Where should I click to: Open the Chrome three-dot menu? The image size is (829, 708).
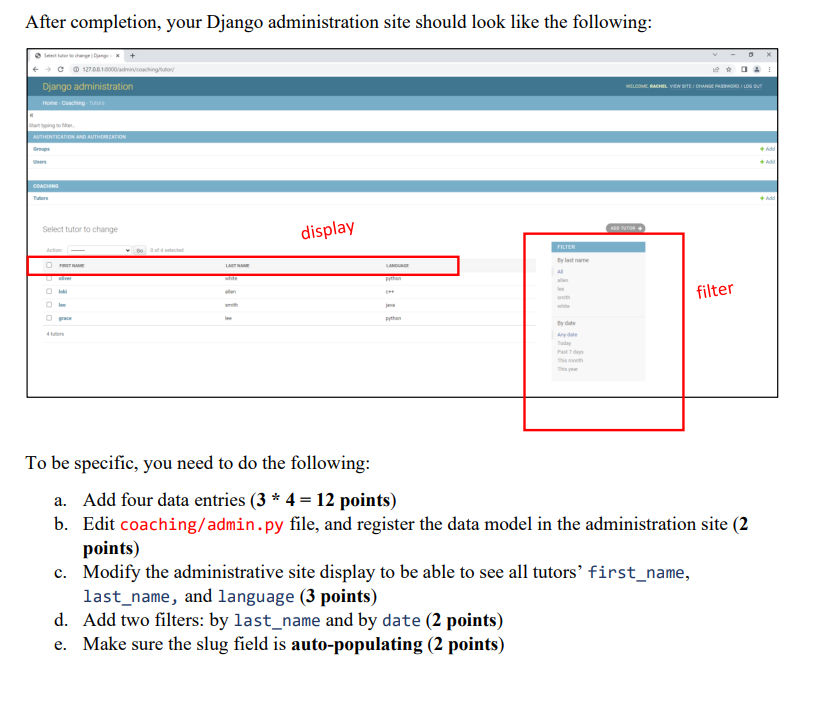tap(770, 70)
